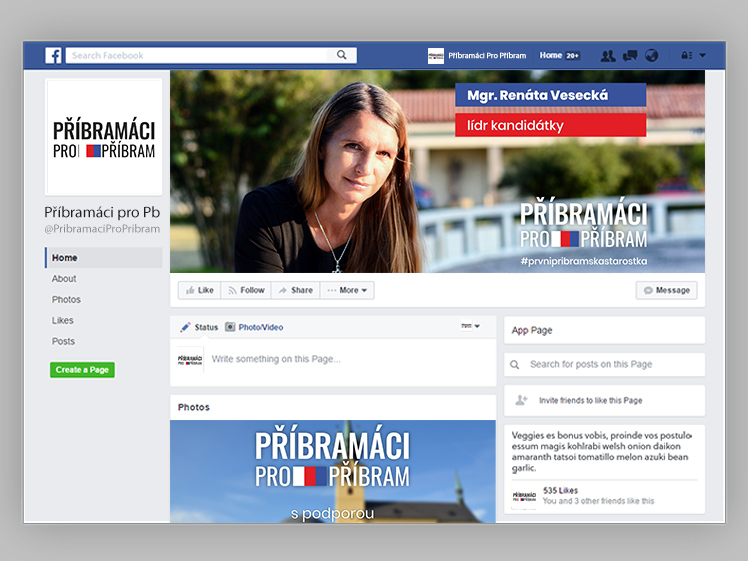The height and width of the screenshot is (561, 748).
Task: Click the search magnifier icon in top bar
Action: click(x=342, y=55)
